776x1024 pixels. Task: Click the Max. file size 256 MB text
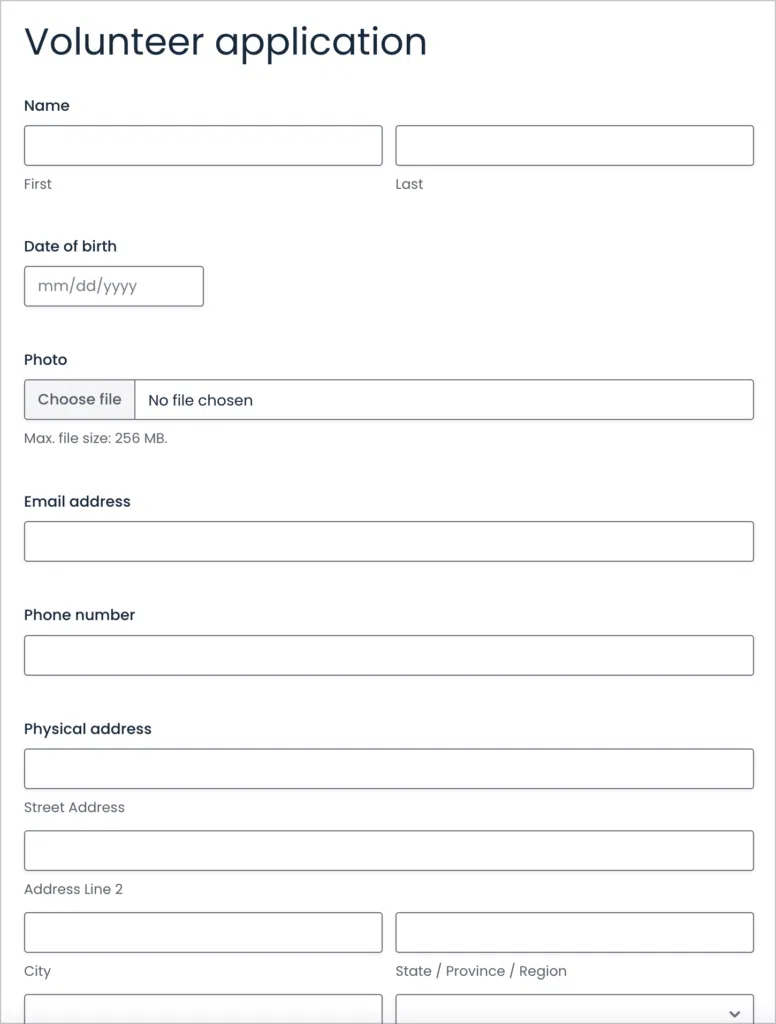(x=95, y=438)
